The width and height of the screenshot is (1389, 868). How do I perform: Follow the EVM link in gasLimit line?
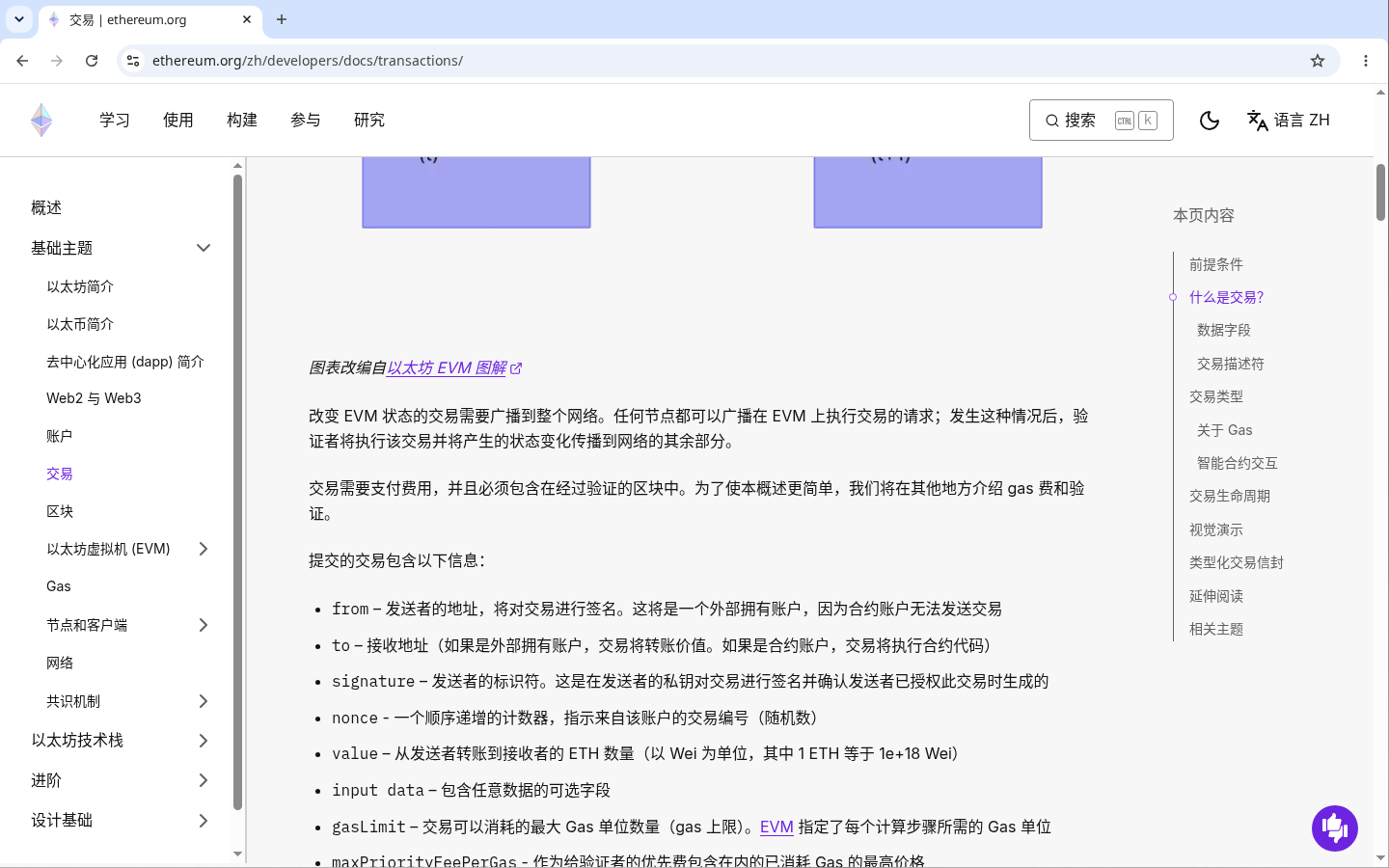coord(776,827)
